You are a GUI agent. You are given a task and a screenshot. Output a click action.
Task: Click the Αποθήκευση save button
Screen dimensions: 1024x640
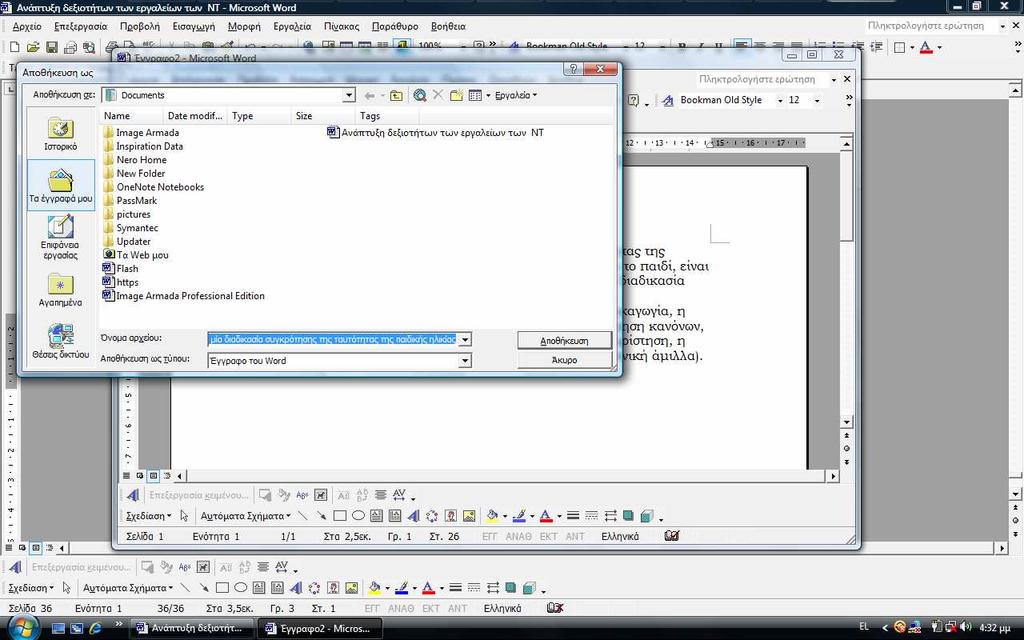pyautogui.click(x=564, y=341)
